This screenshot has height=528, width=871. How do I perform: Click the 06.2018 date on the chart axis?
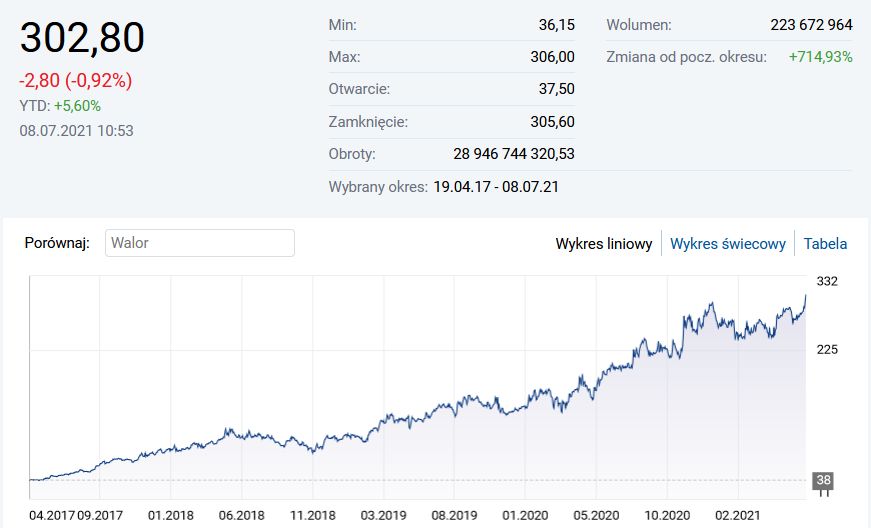(x=241, y=516)
